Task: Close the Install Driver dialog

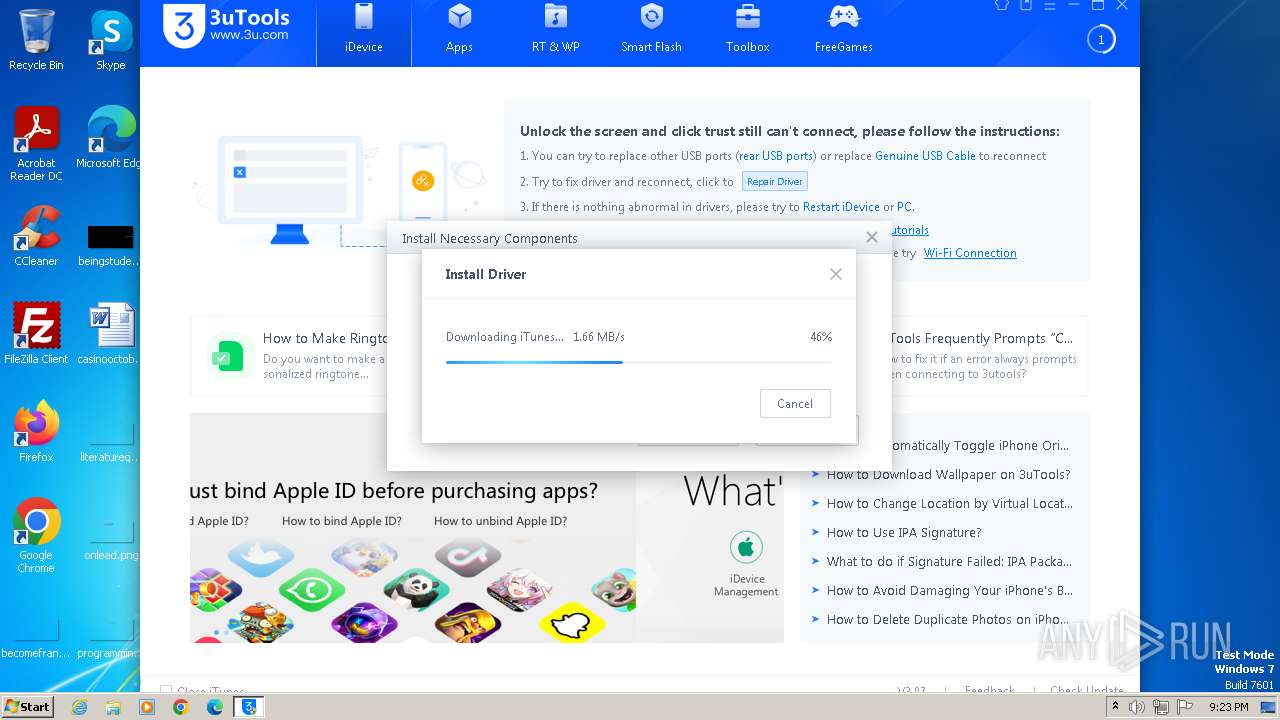Action: (x=836, y=274)
